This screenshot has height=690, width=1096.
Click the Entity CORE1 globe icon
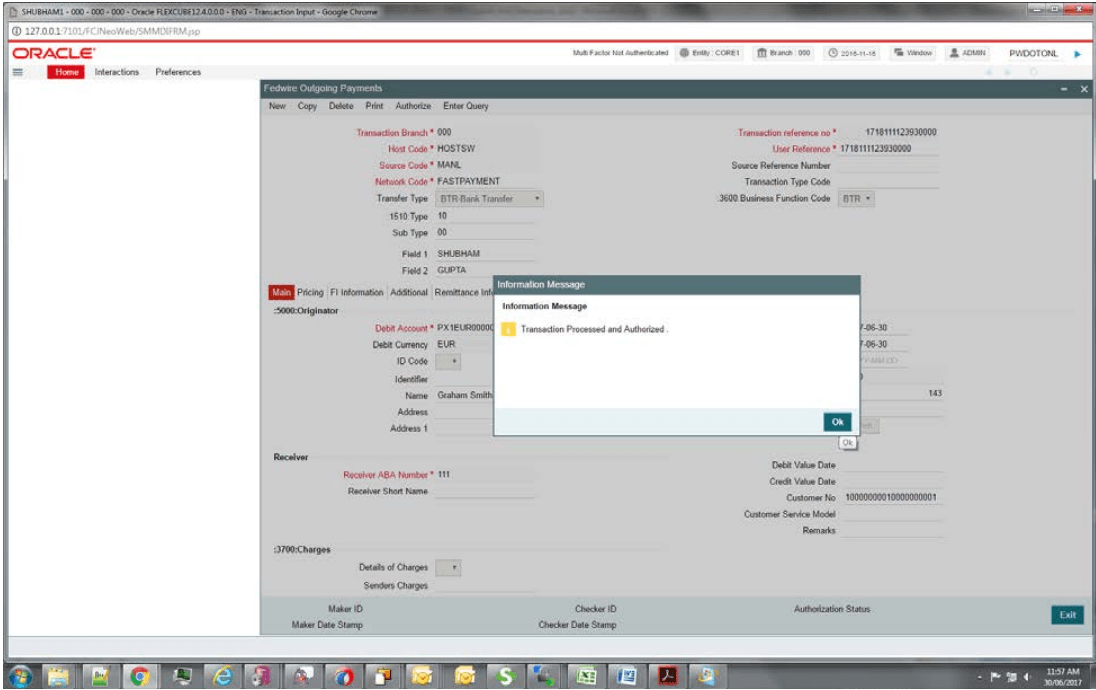click(684, 53)
